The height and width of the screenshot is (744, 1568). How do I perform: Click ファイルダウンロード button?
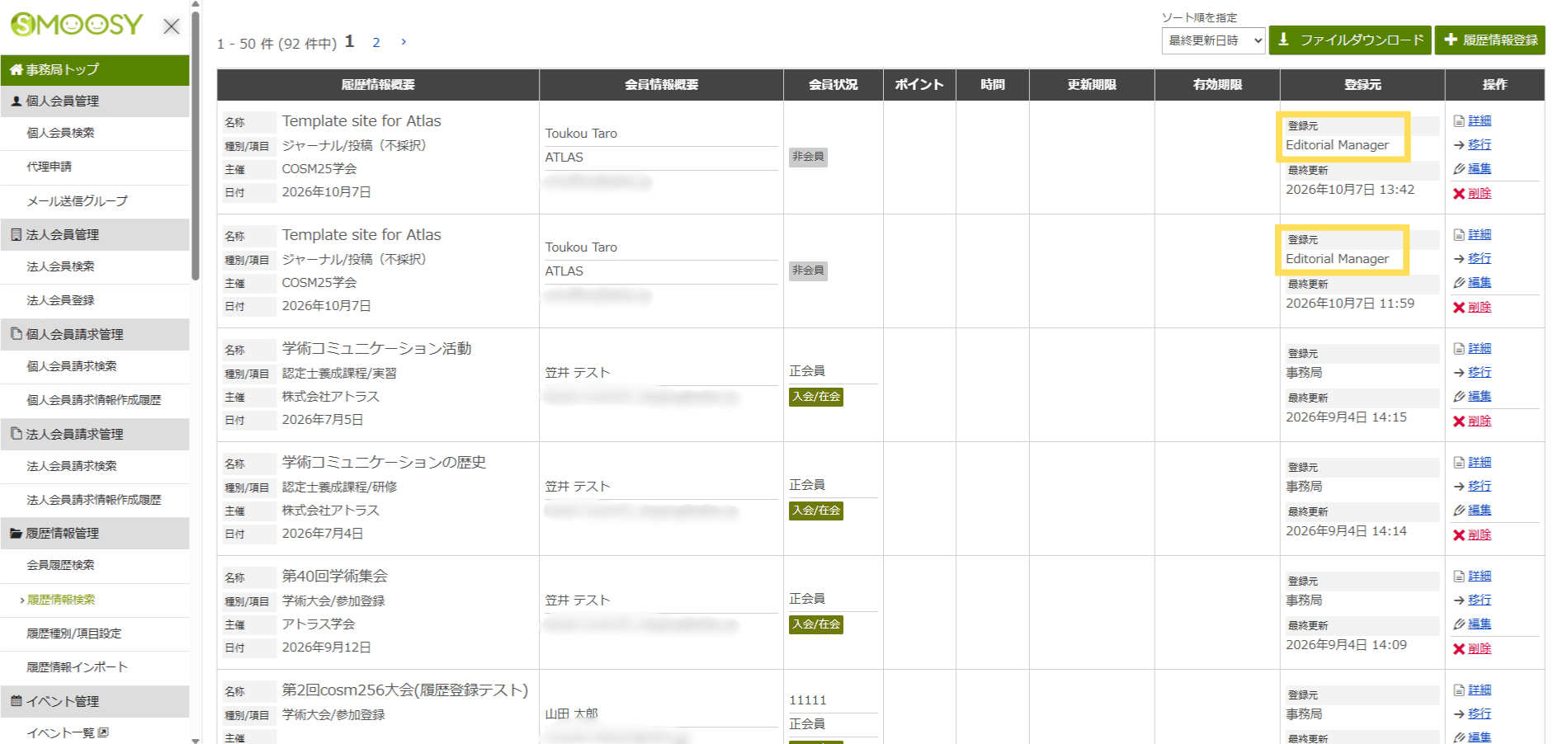(1350, 40)
